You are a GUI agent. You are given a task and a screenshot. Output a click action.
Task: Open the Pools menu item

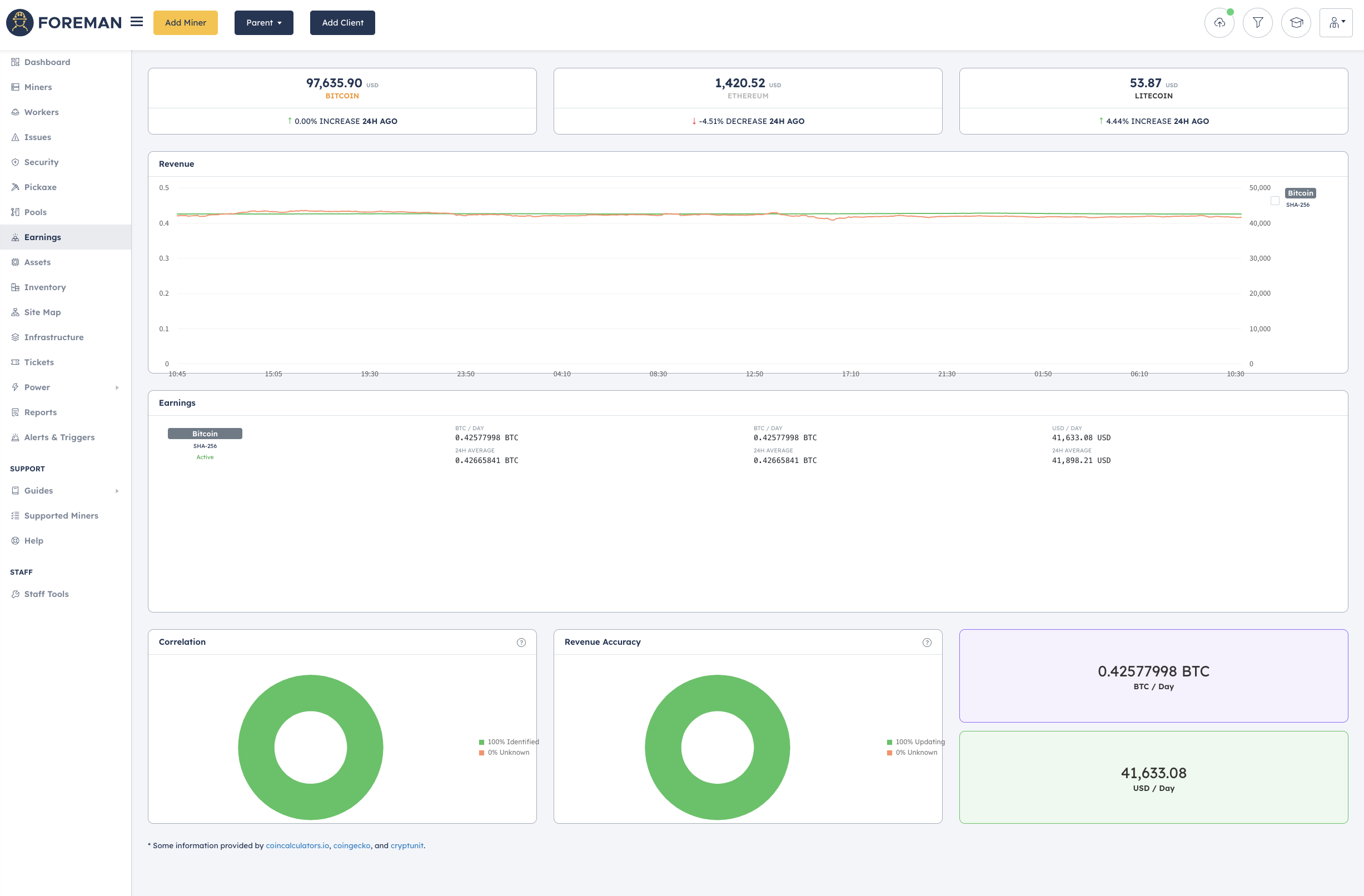point(36,212)
